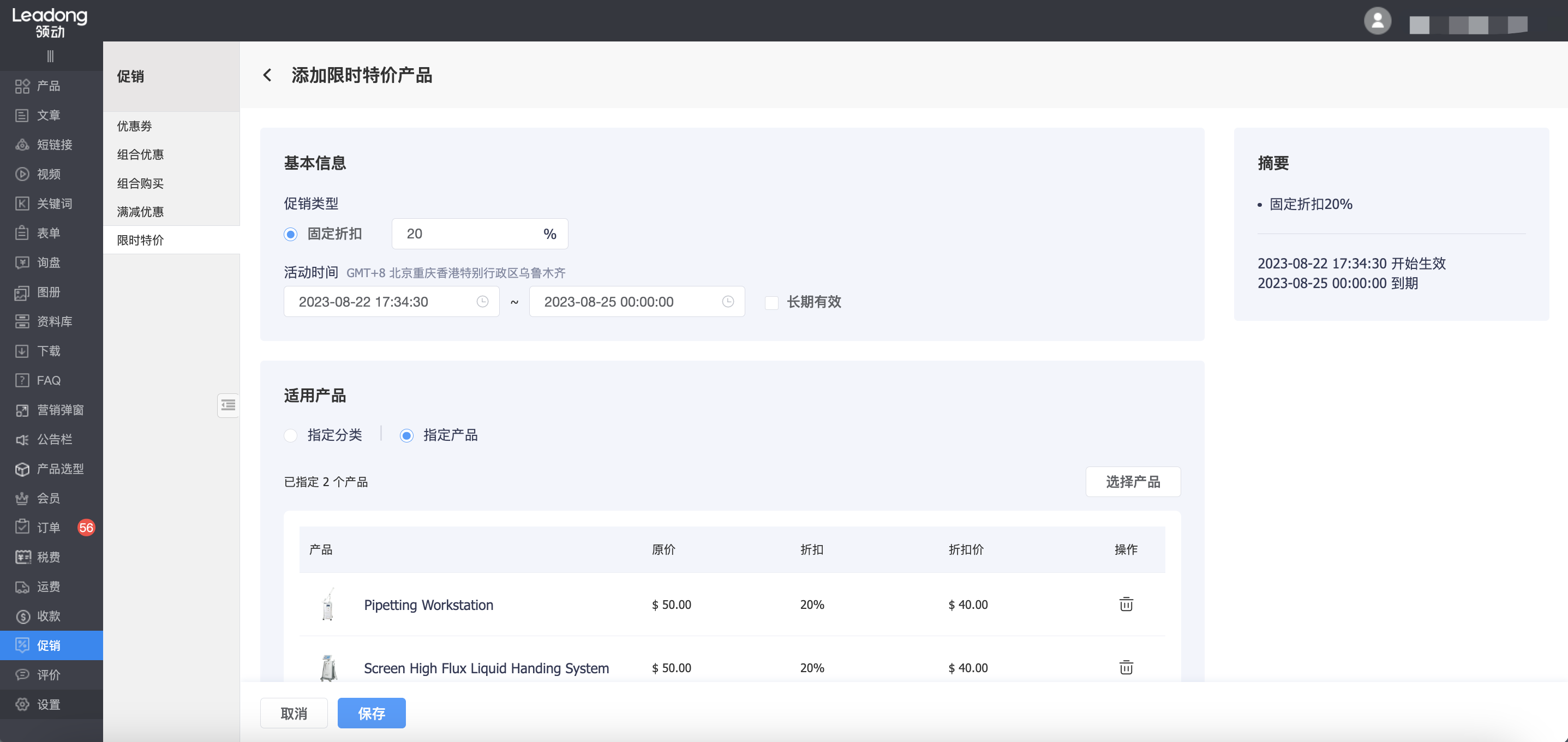Switch to 满减优惠 submenu item
The height and width of the screenshot is (742, 1568).
(141, 212)
